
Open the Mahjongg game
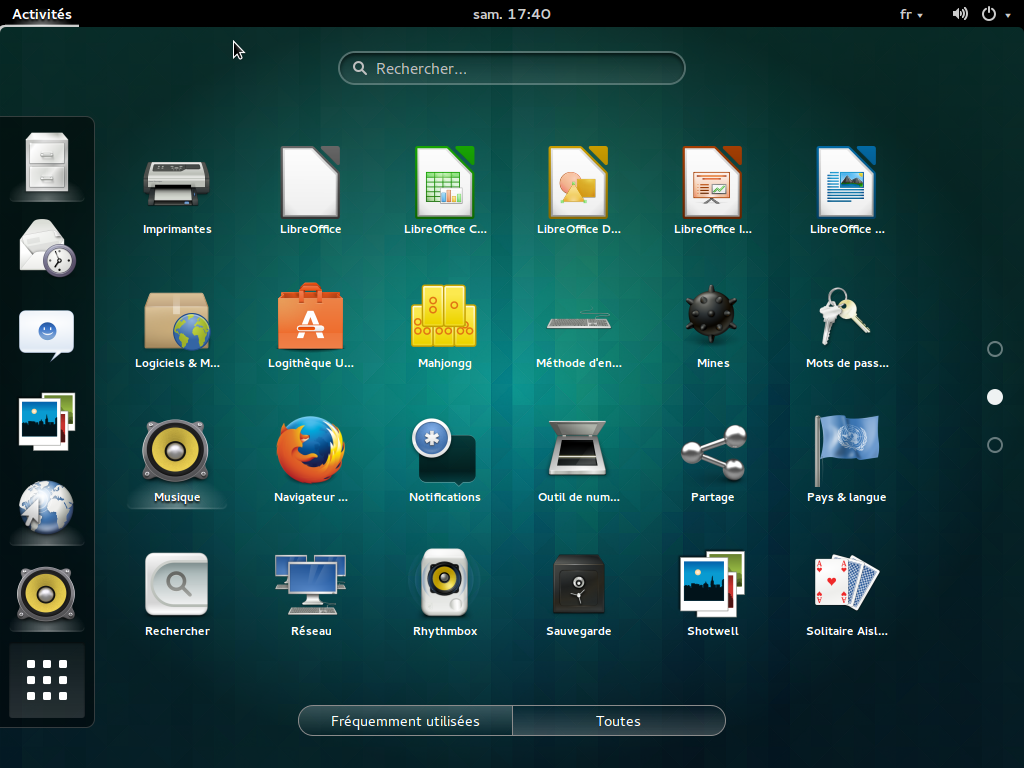click(444, 317)
